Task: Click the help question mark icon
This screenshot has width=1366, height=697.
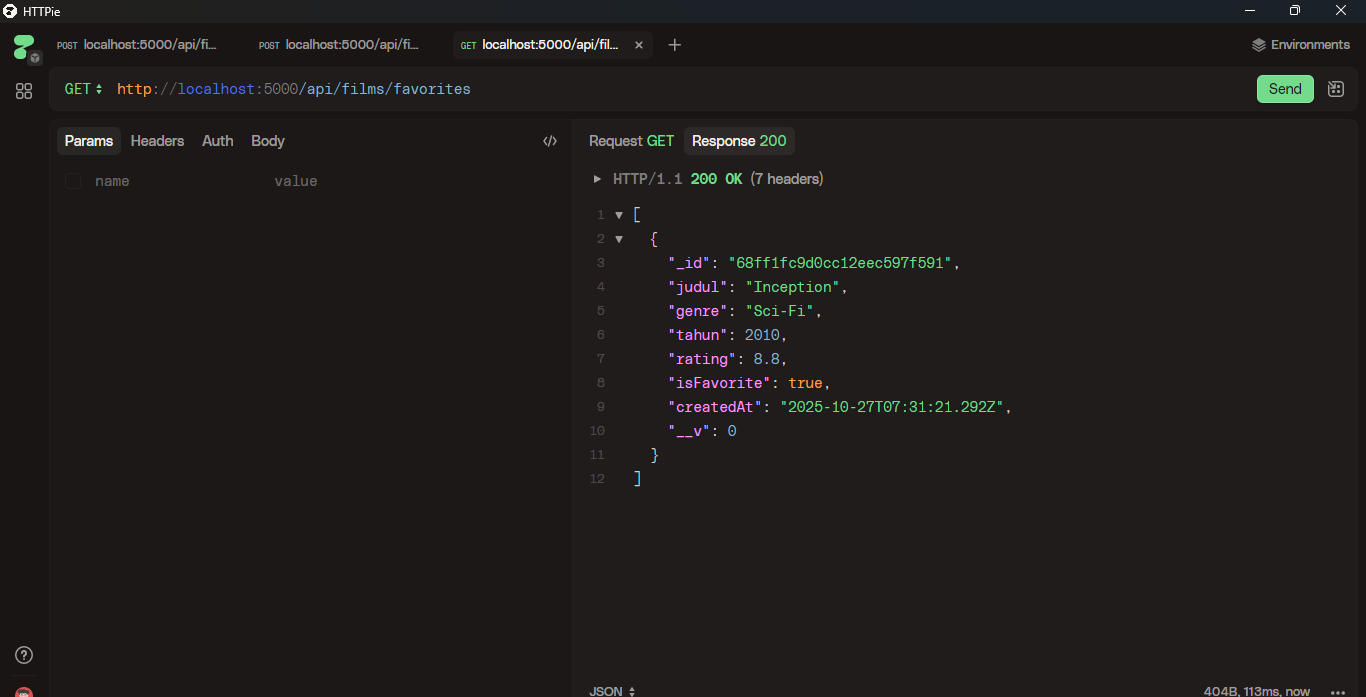Action: click(x=23, y=655)
